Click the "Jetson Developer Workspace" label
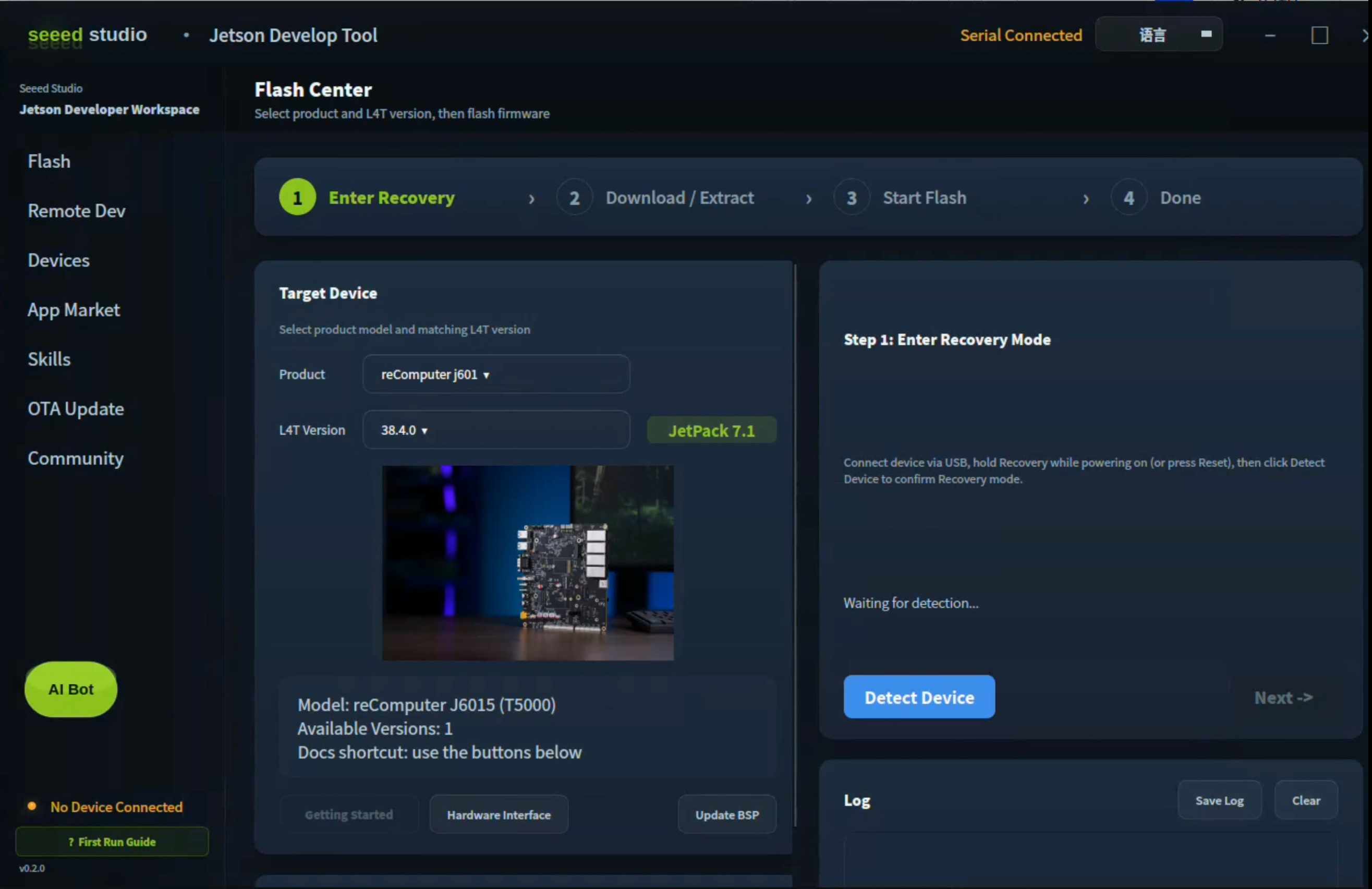 pos(110,110)
